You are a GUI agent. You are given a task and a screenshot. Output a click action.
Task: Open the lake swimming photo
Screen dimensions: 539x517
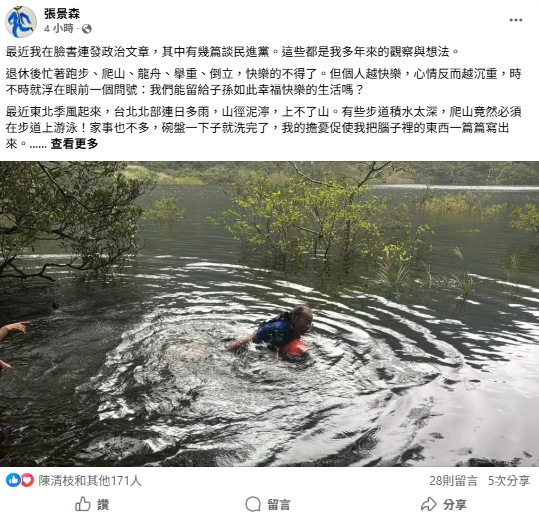point(270,314)
